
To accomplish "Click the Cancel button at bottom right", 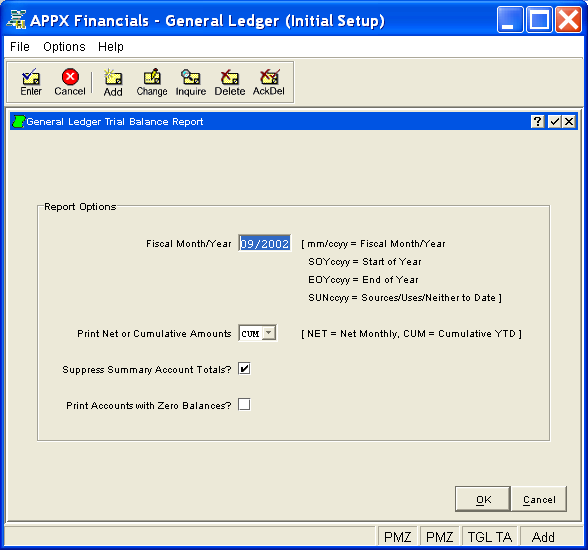I will (x=539, y=499).
